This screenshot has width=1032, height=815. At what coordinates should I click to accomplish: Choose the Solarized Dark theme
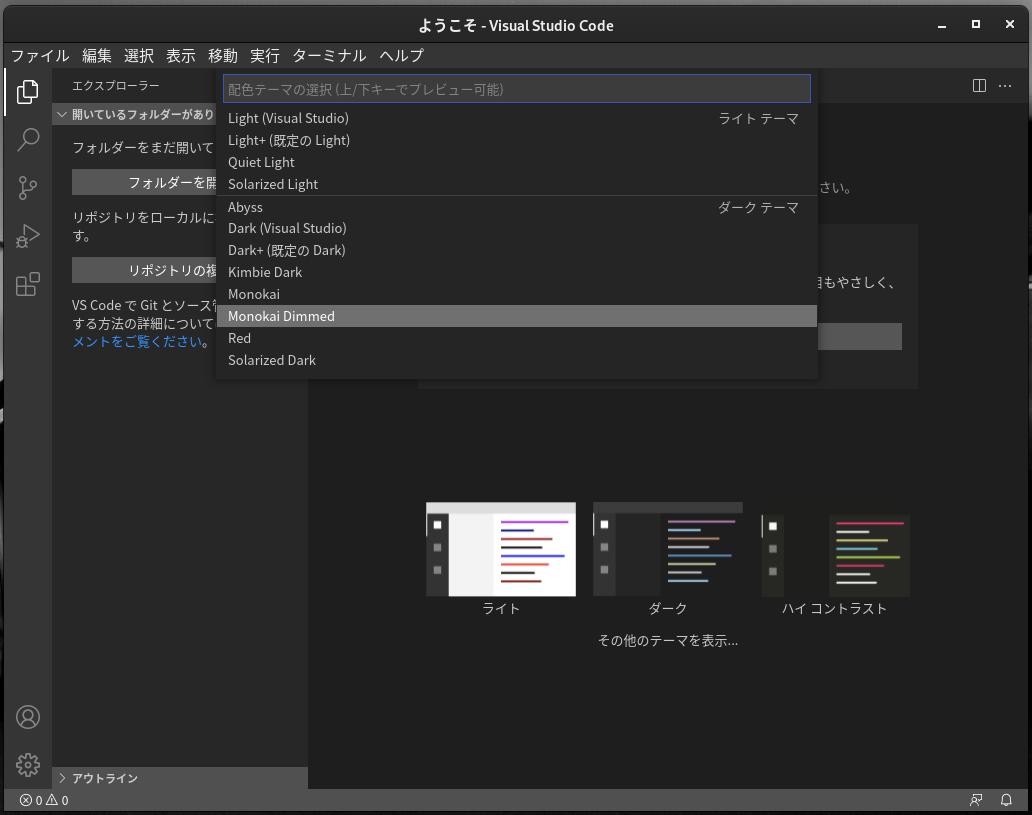[517, 360]
